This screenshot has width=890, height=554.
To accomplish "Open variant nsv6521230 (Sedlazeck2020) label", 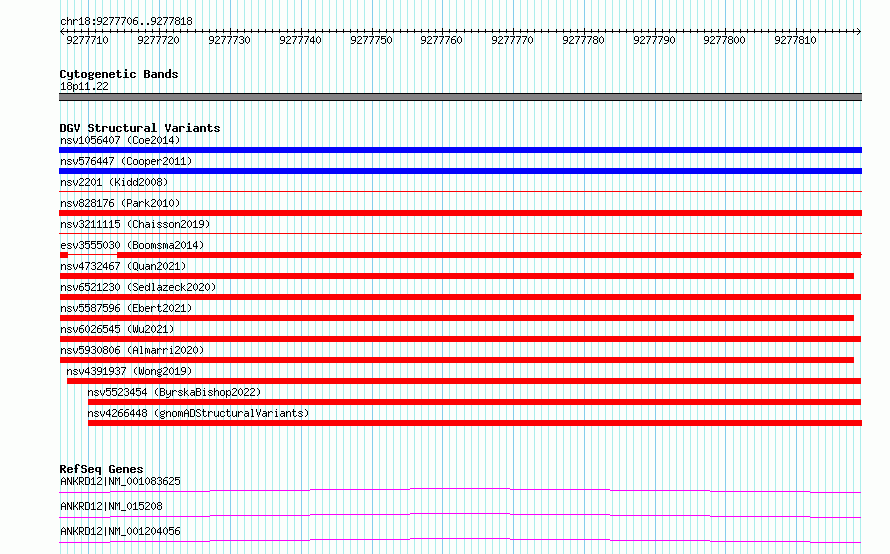I will (x=138, y=287).
